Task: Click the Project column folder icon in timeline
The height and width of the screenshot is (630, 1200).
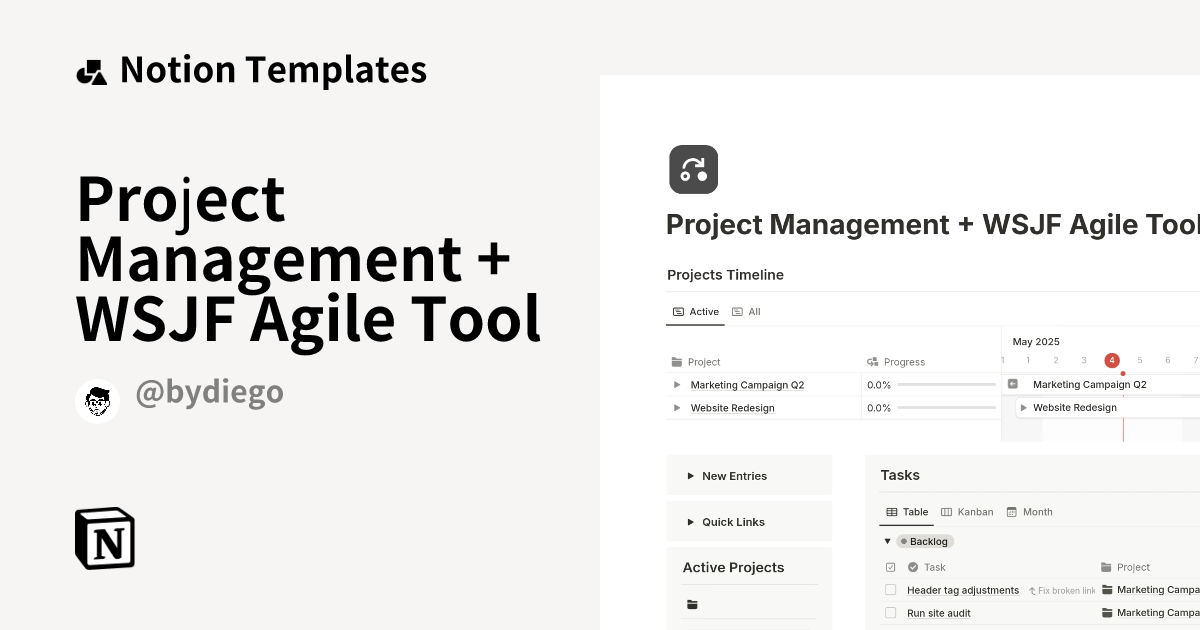Action: (x=677, y=362)
